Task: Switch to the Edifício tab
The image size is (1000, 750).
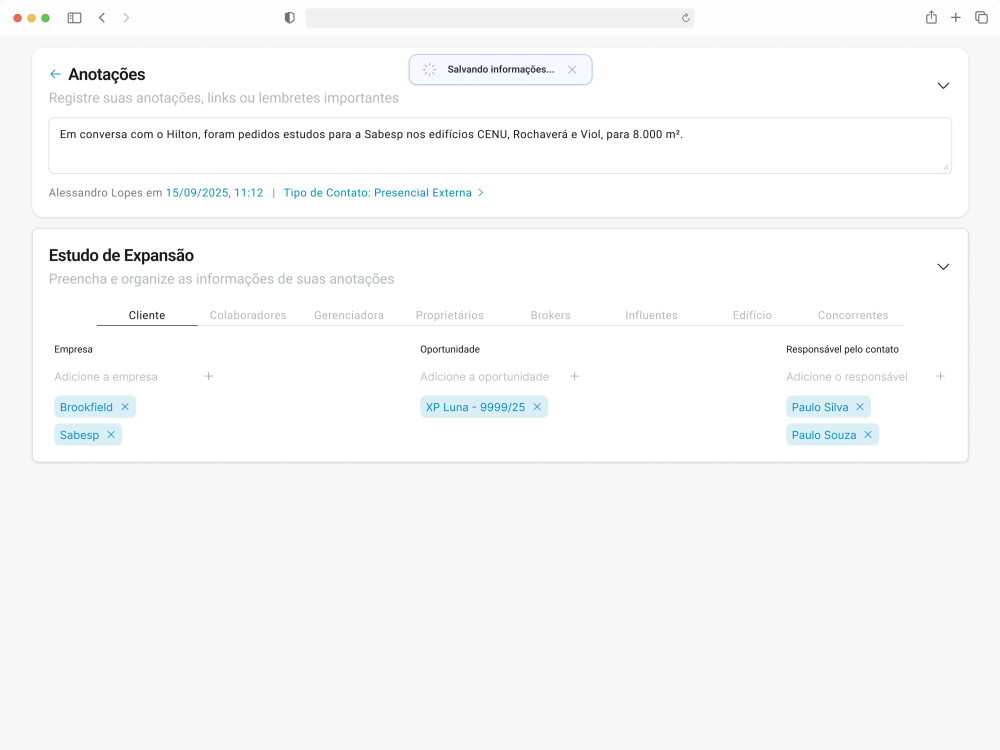Action: tap(752, 315)
